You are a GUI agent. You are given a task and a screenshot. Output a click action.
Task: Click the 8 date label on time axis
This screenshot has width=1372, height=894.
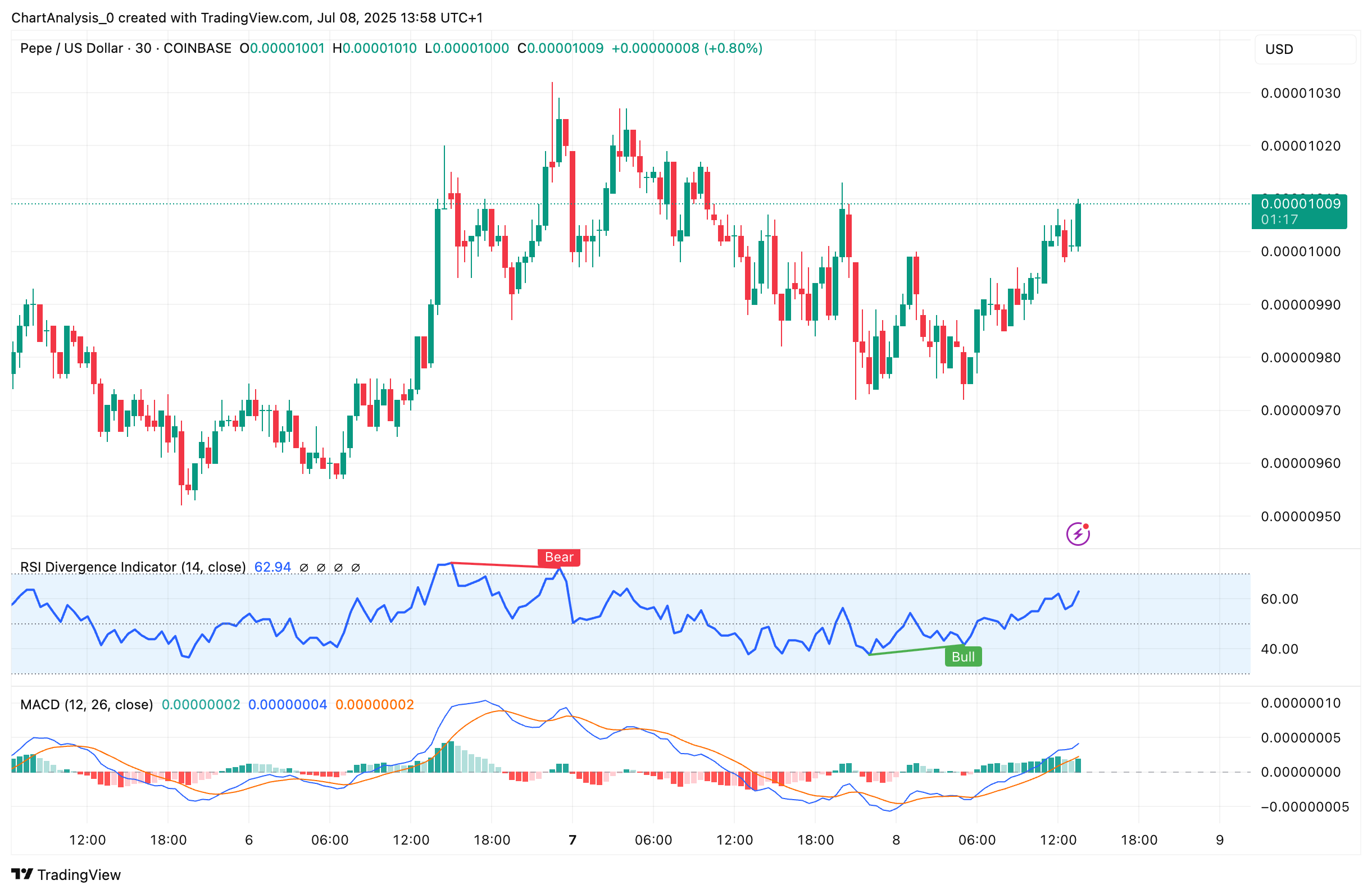896,840
